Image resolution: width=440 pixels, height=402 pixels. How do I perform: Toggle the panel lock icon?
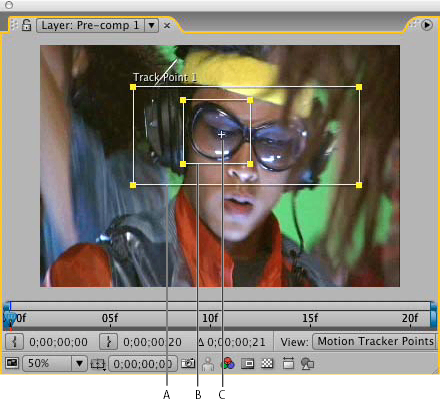[26, 25]
